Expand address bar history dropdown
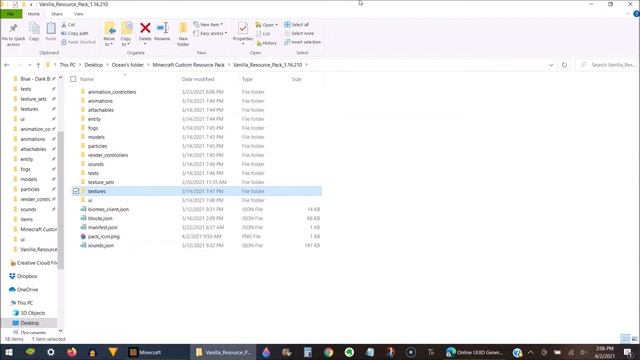Image resolution: width=640 pixels, height=360 pixels. click(551, 65)
